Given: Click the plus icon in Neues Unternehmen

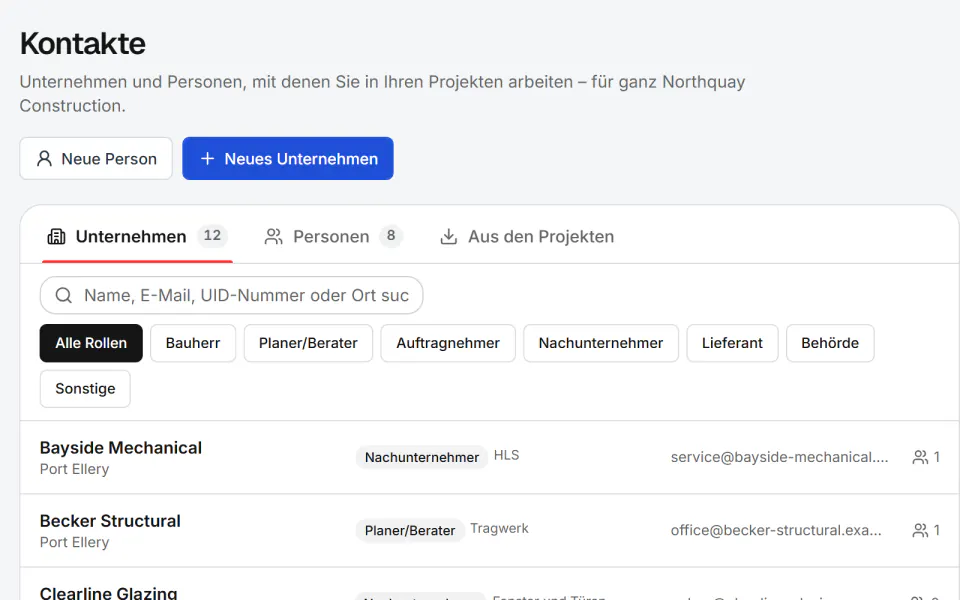Looking at the screenshot, I should [x=208, y=159].
